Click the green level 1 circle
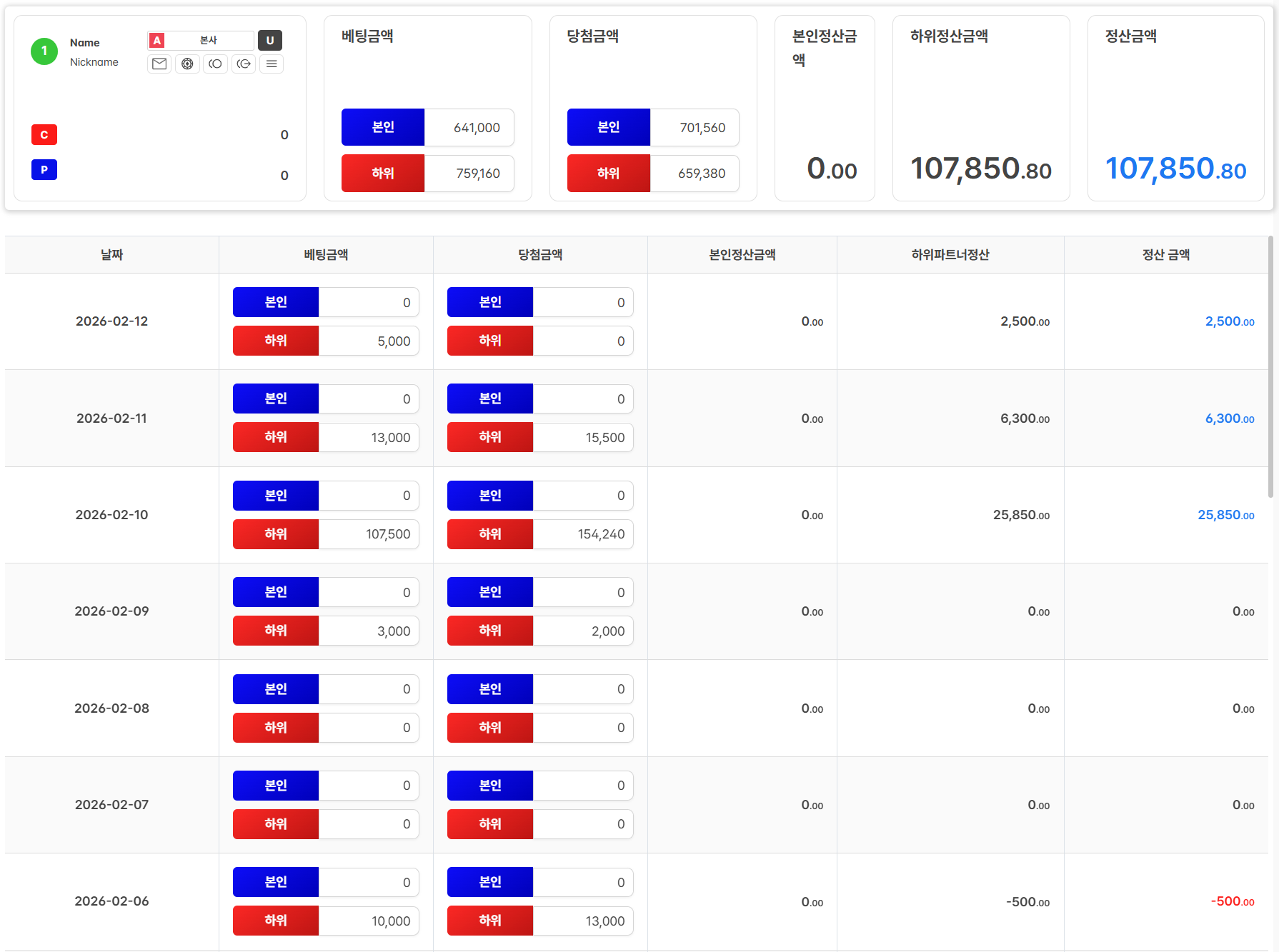The width and height of the screenshot is (1279, 952). pos(44,51)
